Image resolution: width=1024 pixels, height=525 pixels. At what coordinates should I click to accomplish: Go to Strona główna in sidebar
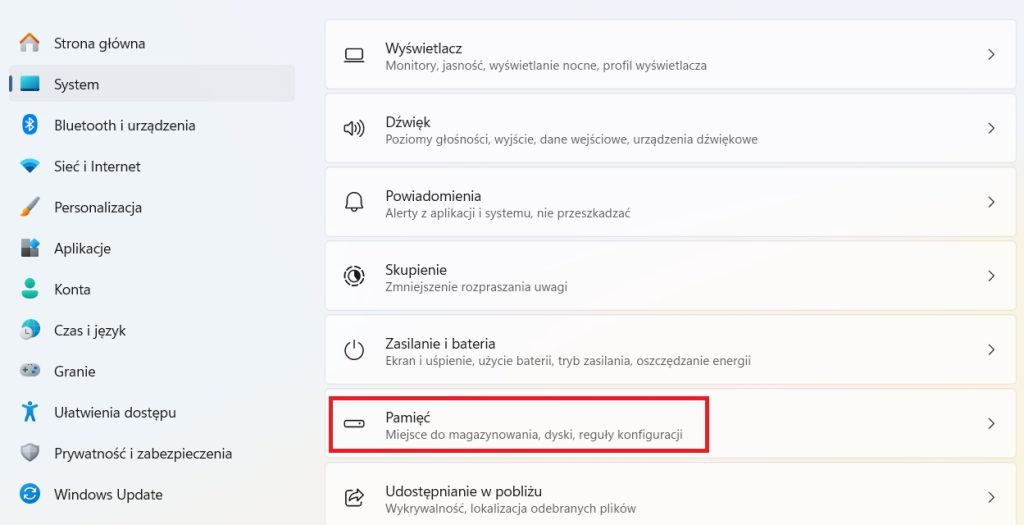[x=99, y=43]
